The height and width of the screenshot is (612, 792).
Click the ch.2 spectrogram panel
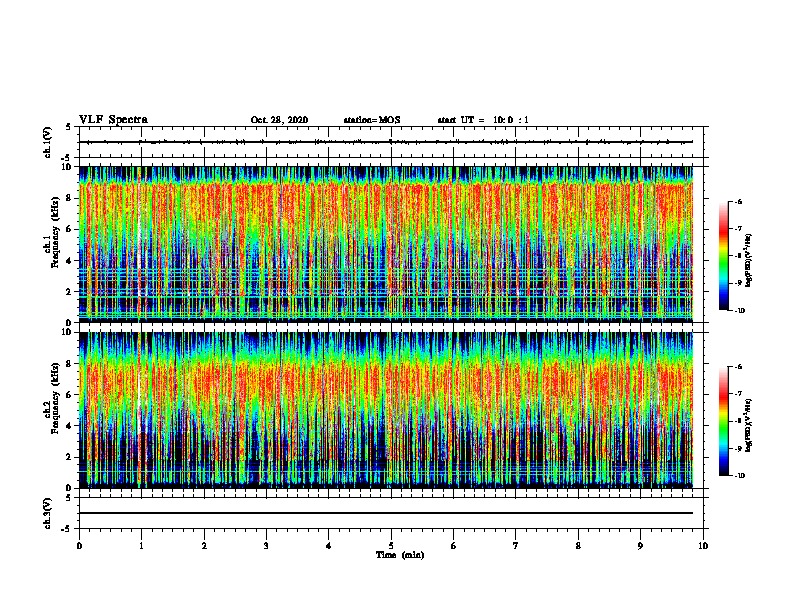(x=386, y=410)
